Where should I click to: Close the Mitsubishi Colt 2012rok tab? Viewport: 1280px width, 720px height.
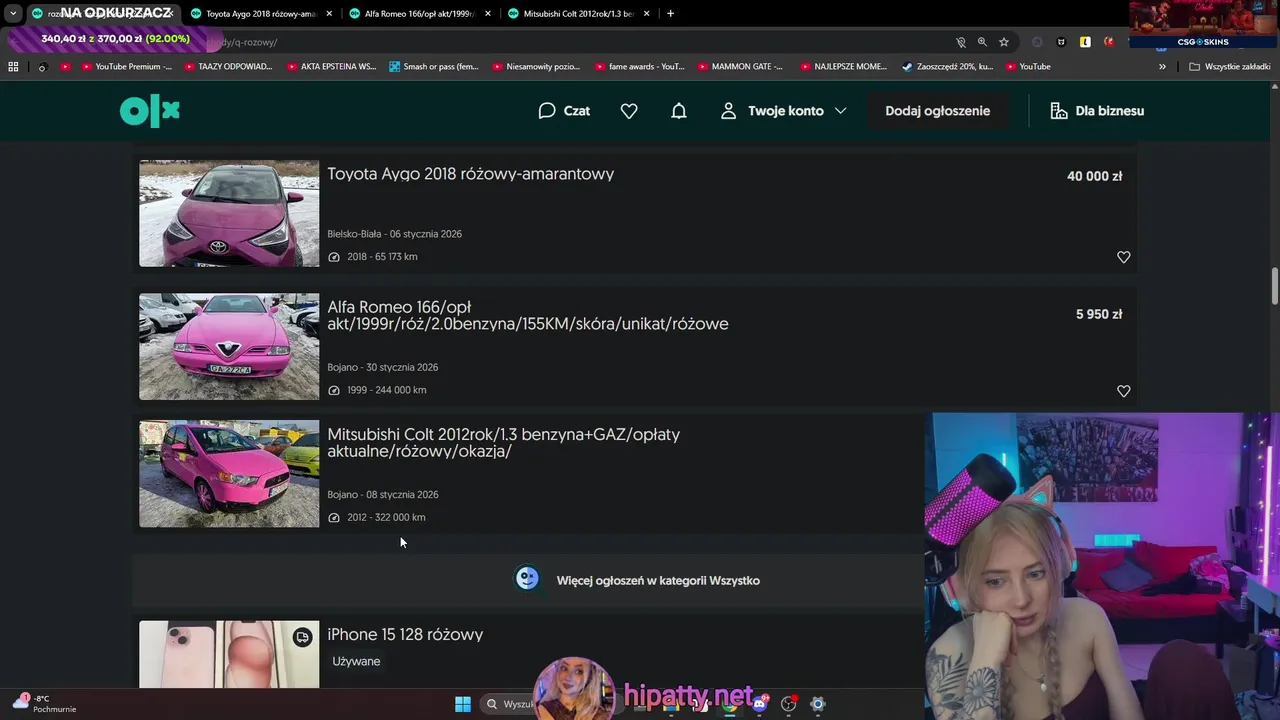point(647,14)
